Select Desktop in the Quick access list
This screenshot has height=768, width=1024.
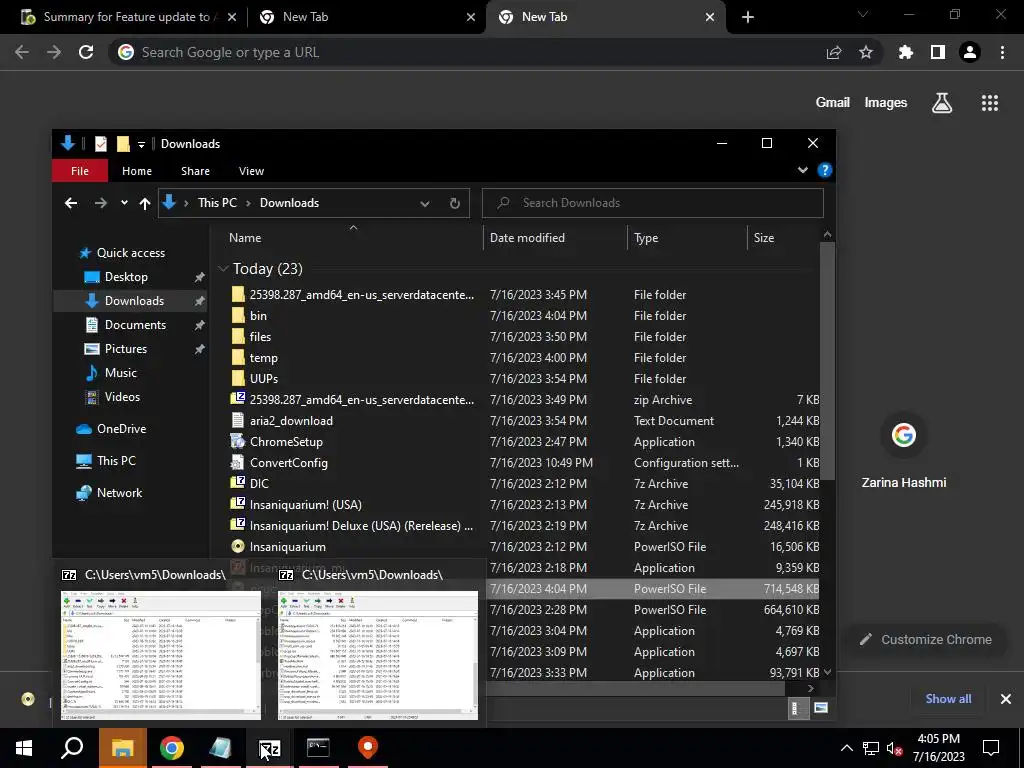126,277
